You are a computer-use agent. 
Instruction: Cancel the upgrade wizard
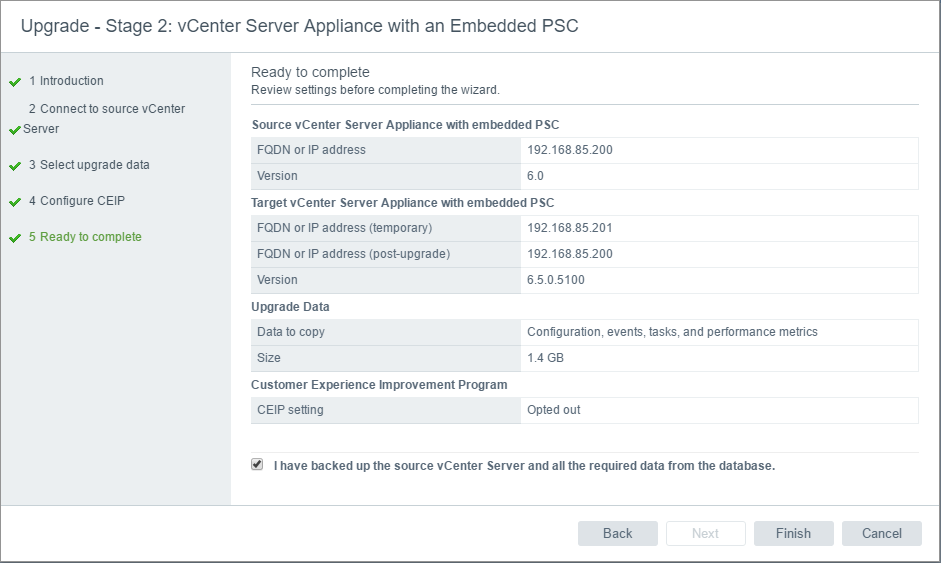click(881, 533)
